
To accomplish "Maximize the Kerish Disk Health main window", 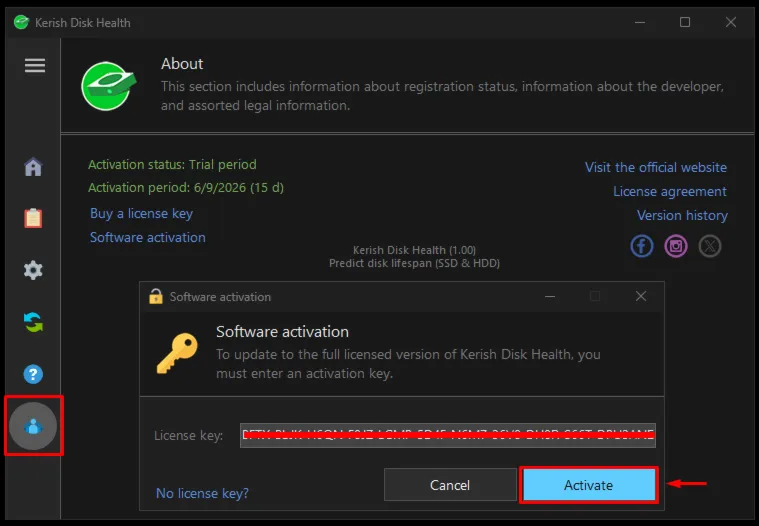I will [685, 22].
